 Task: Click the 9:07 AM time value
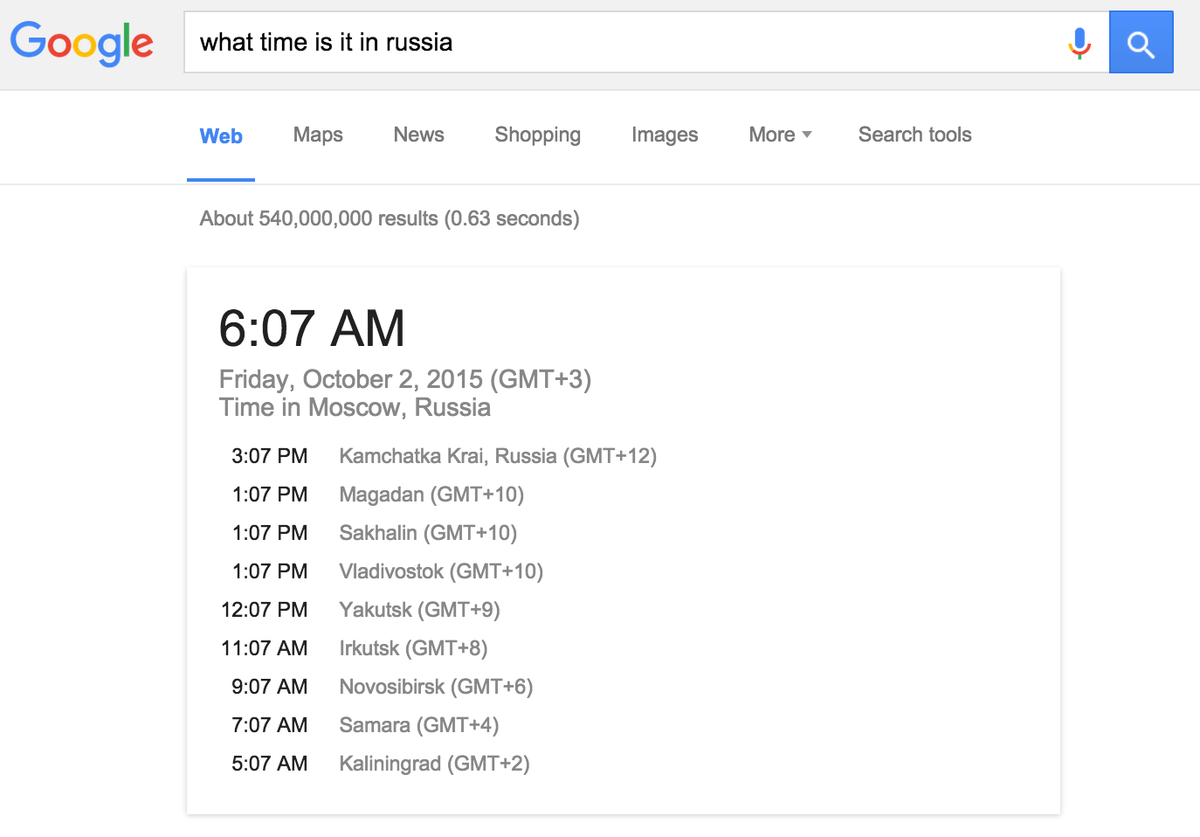[270, 687]
